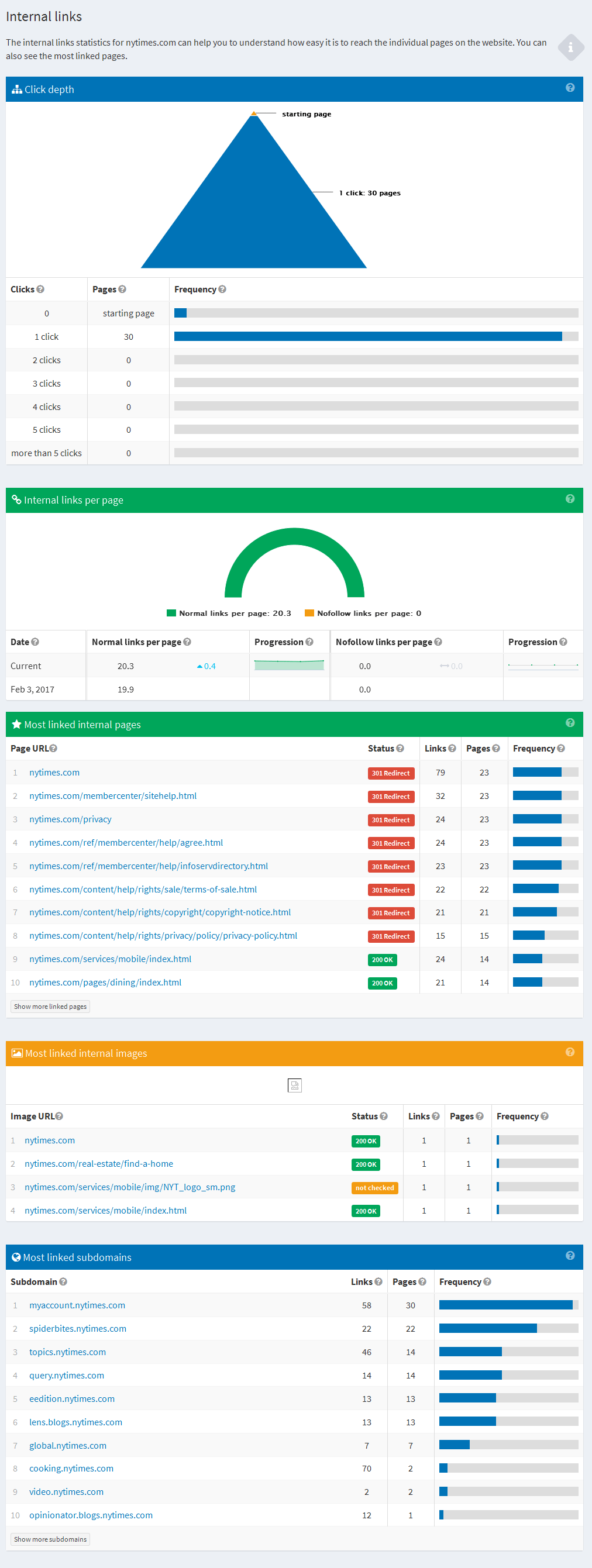This screenshot has height=1568, width=592.
Task: Open myaccount.nytimes.com subdomain link
Action: (x=77, y=1305)
